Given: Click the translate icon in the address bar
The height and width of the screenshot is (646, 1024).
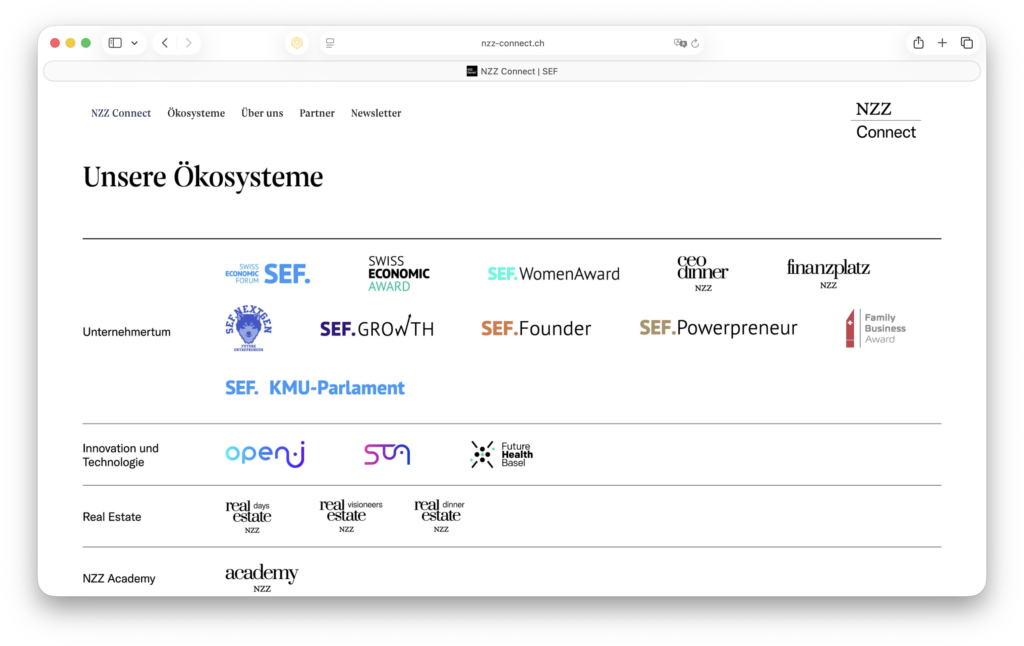Looking at the screenshot, I should pos(680,43).
